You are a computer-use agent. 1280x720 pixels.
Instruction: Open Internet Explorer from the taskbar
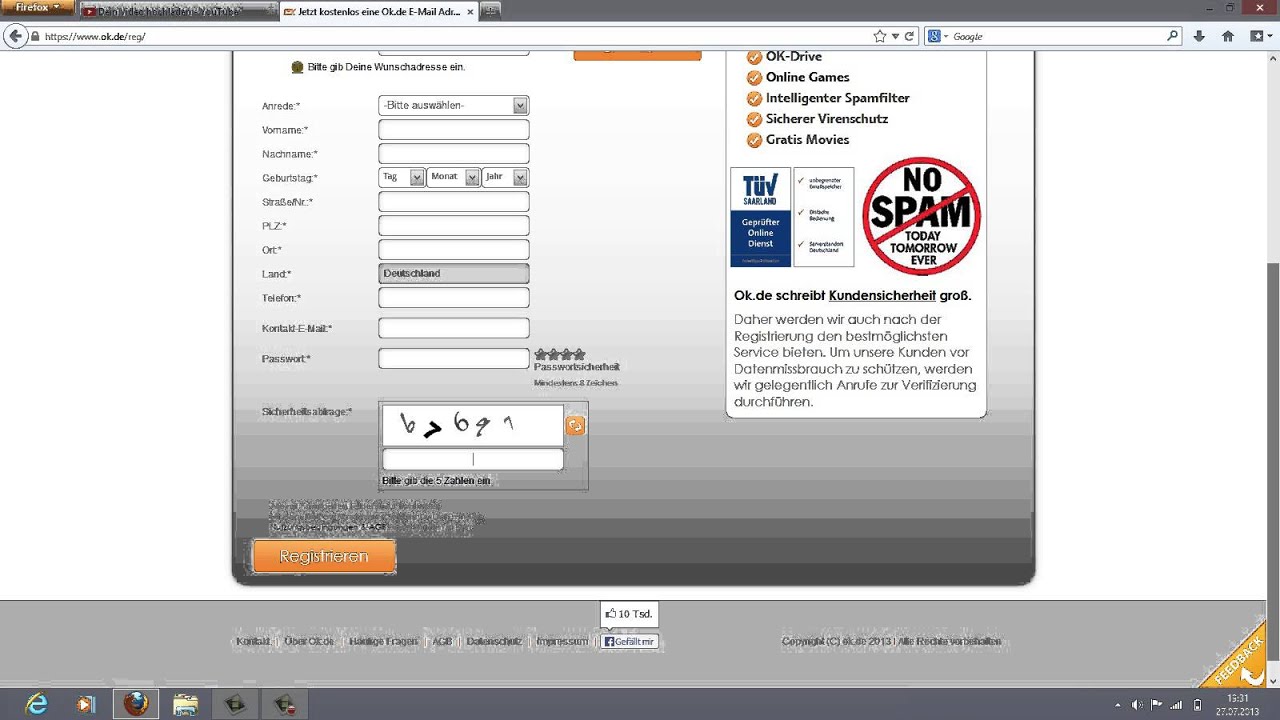click(36, 704)
